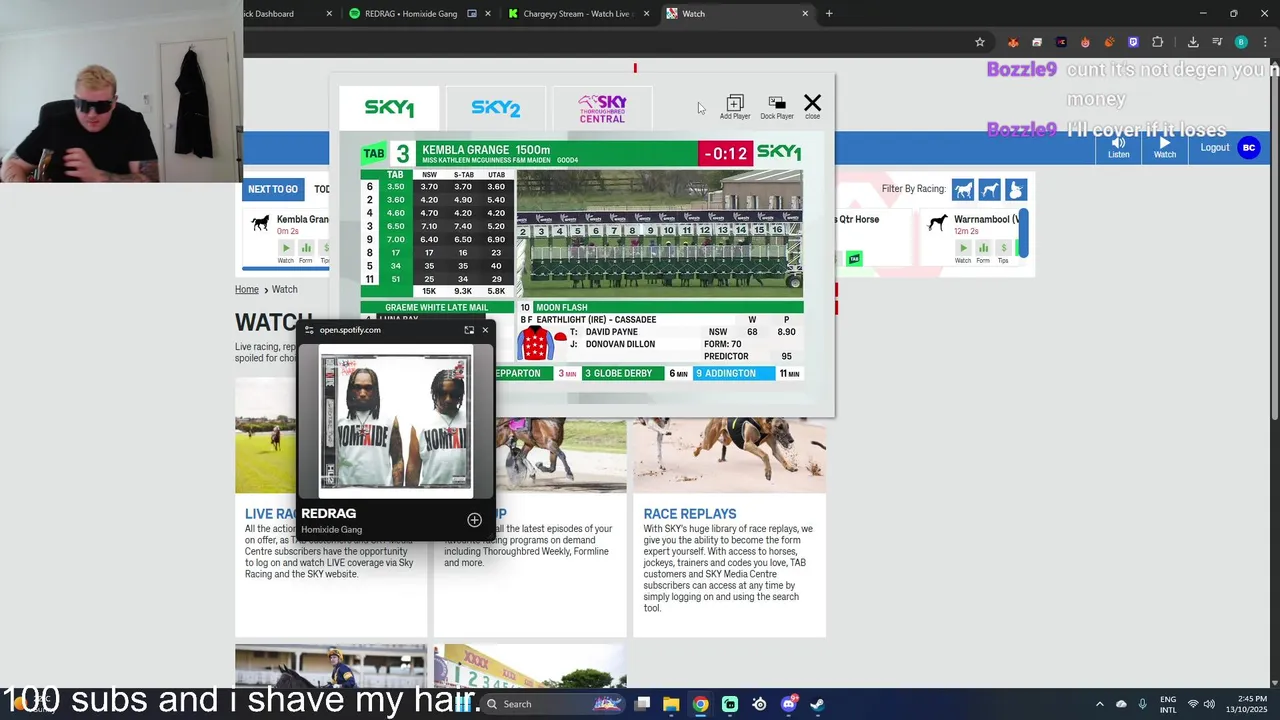Click the REDRAG album cover
Screen dimensions: 1280x720
point(396,421)
